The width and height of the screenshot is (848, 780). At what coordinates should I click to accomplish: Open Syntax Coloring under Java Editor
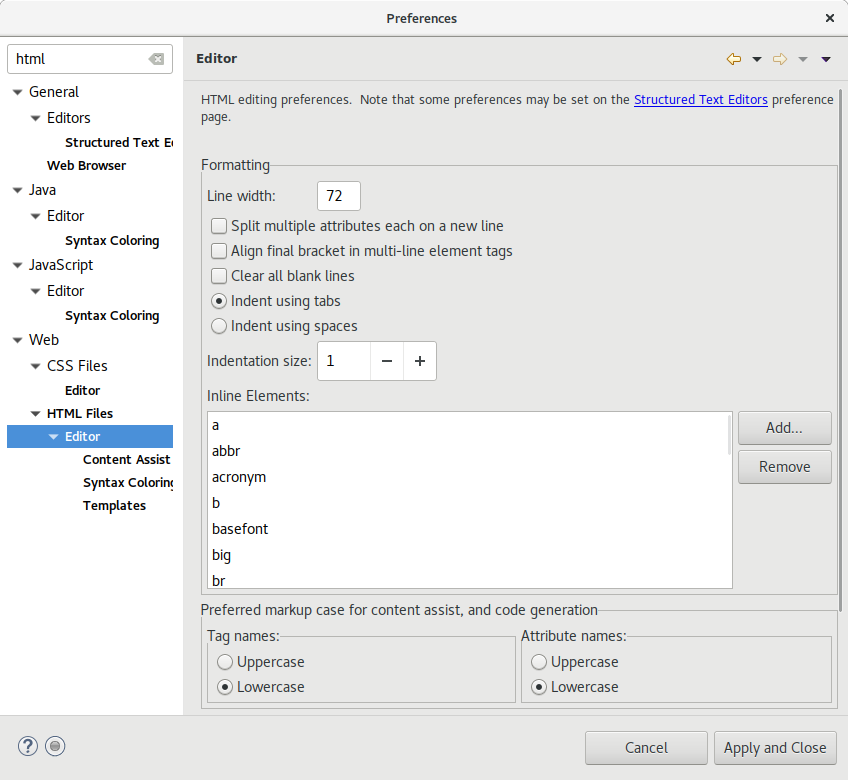112,241
